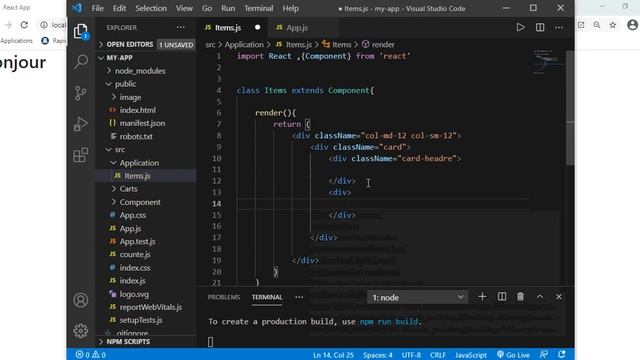Open the Search view in activity bar

81,62
